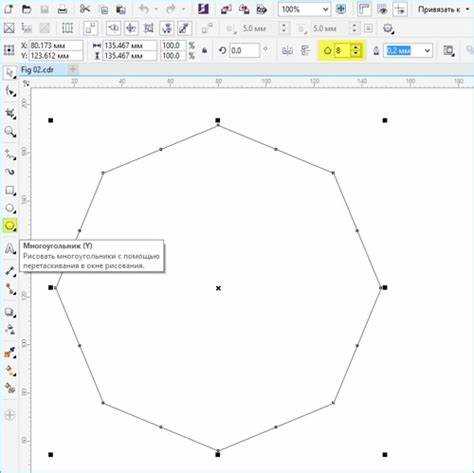Select the Zoom magnifier tool
Image resolution: width=474 pixels, height=473 pixels.
coord(10,132)
